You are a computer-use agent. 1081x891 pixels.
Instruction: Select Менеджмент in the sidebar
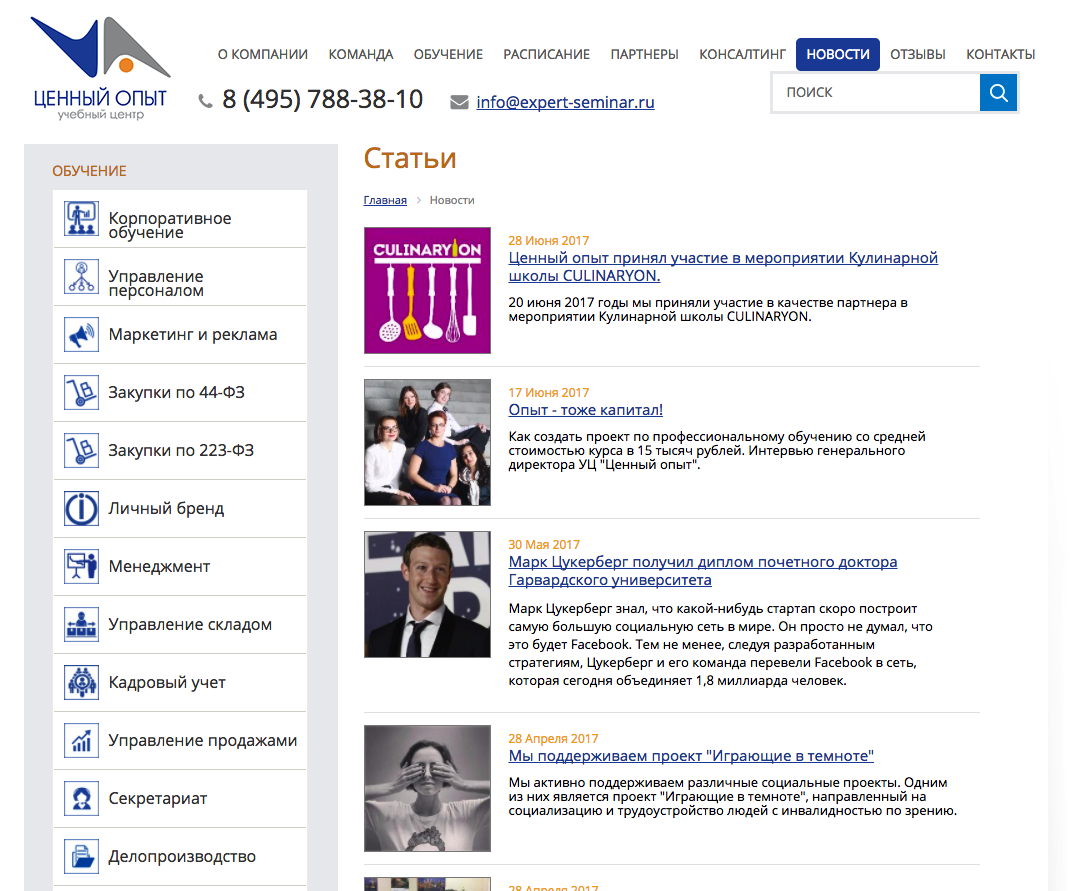pos(180,566)
